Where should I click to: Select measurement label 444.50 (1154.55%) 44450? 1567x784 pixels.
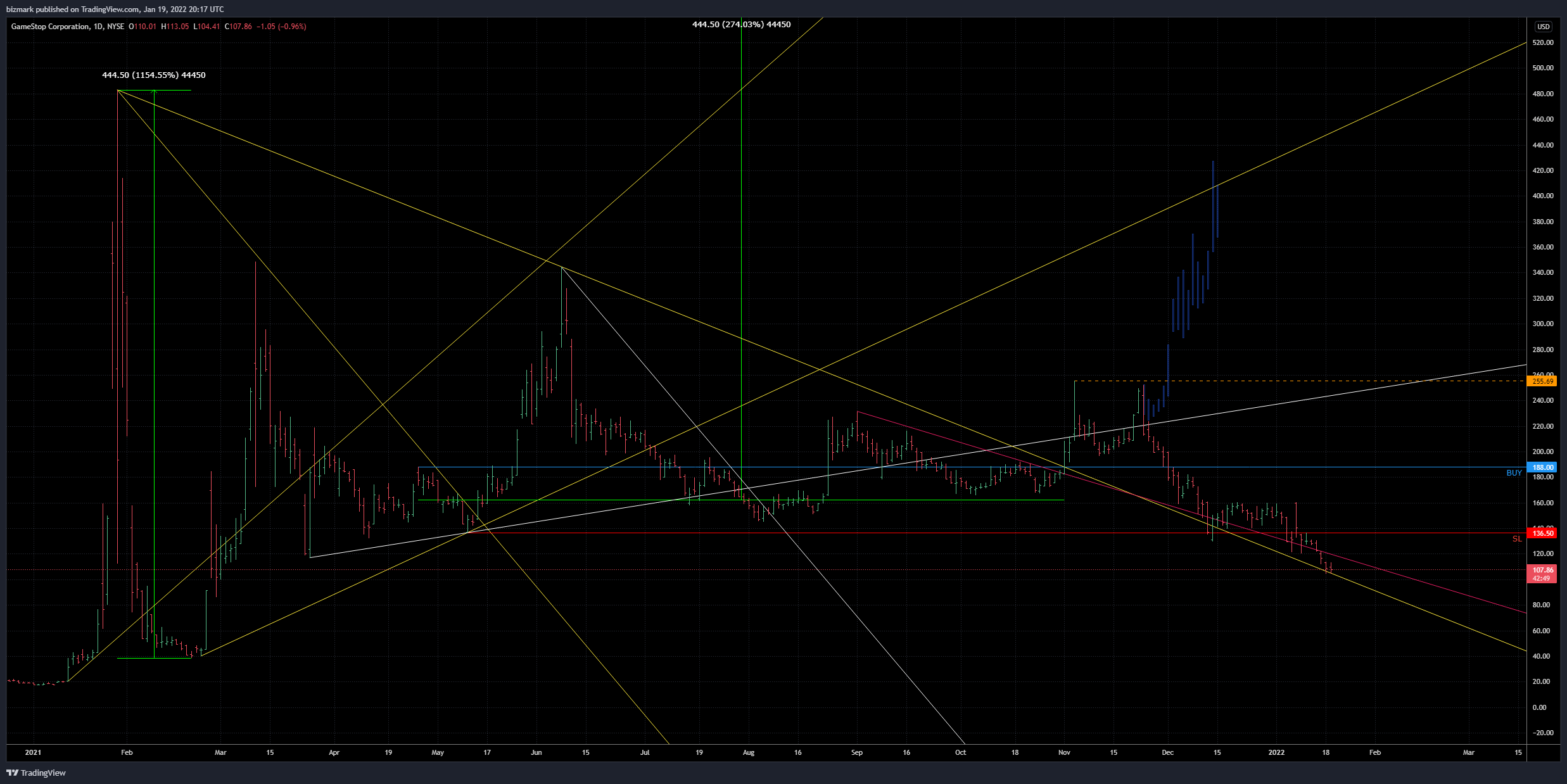(x=154, y=75)
